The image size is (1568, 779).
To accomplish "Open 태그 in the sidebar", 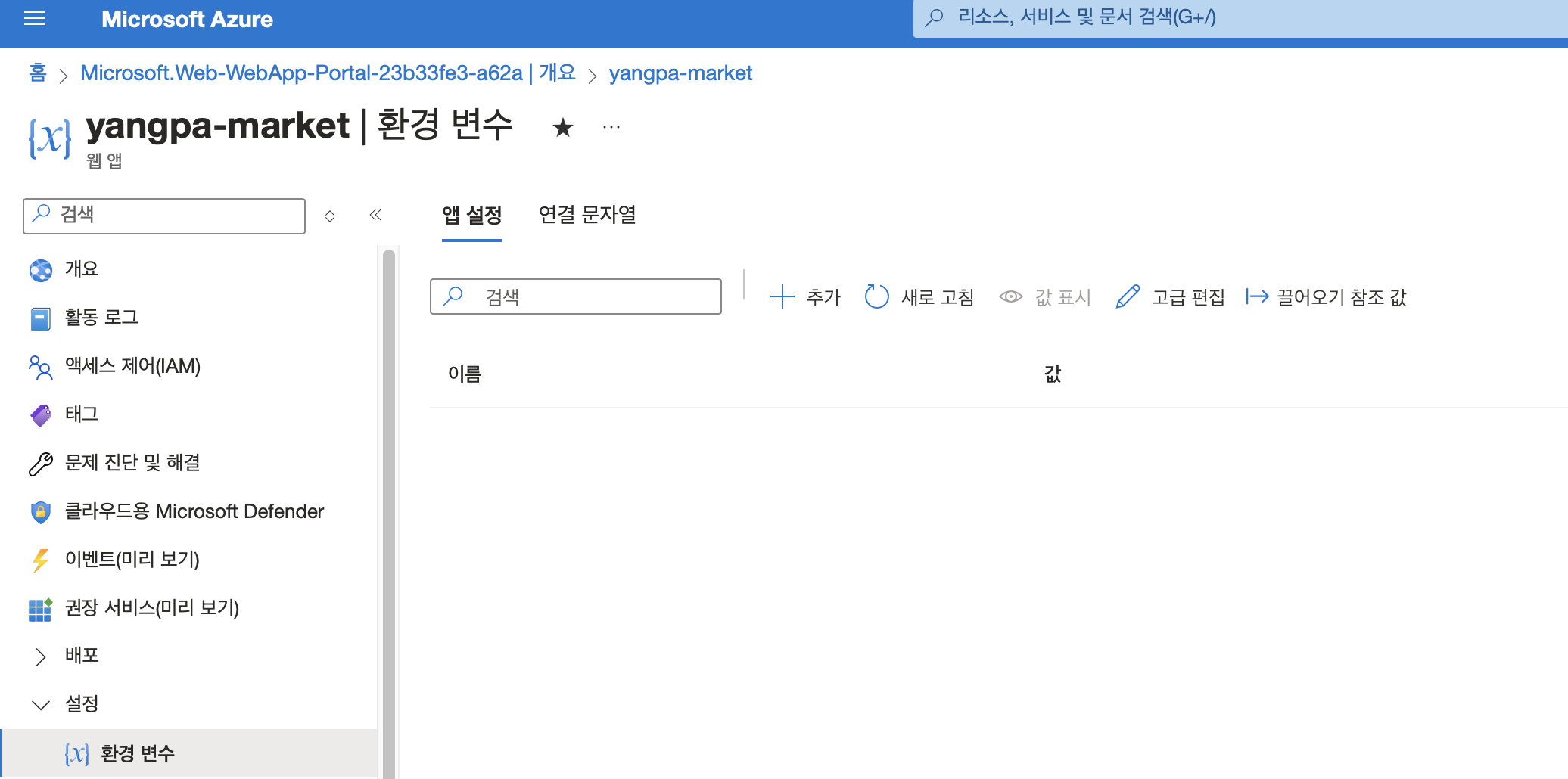I will pos(82,414).
